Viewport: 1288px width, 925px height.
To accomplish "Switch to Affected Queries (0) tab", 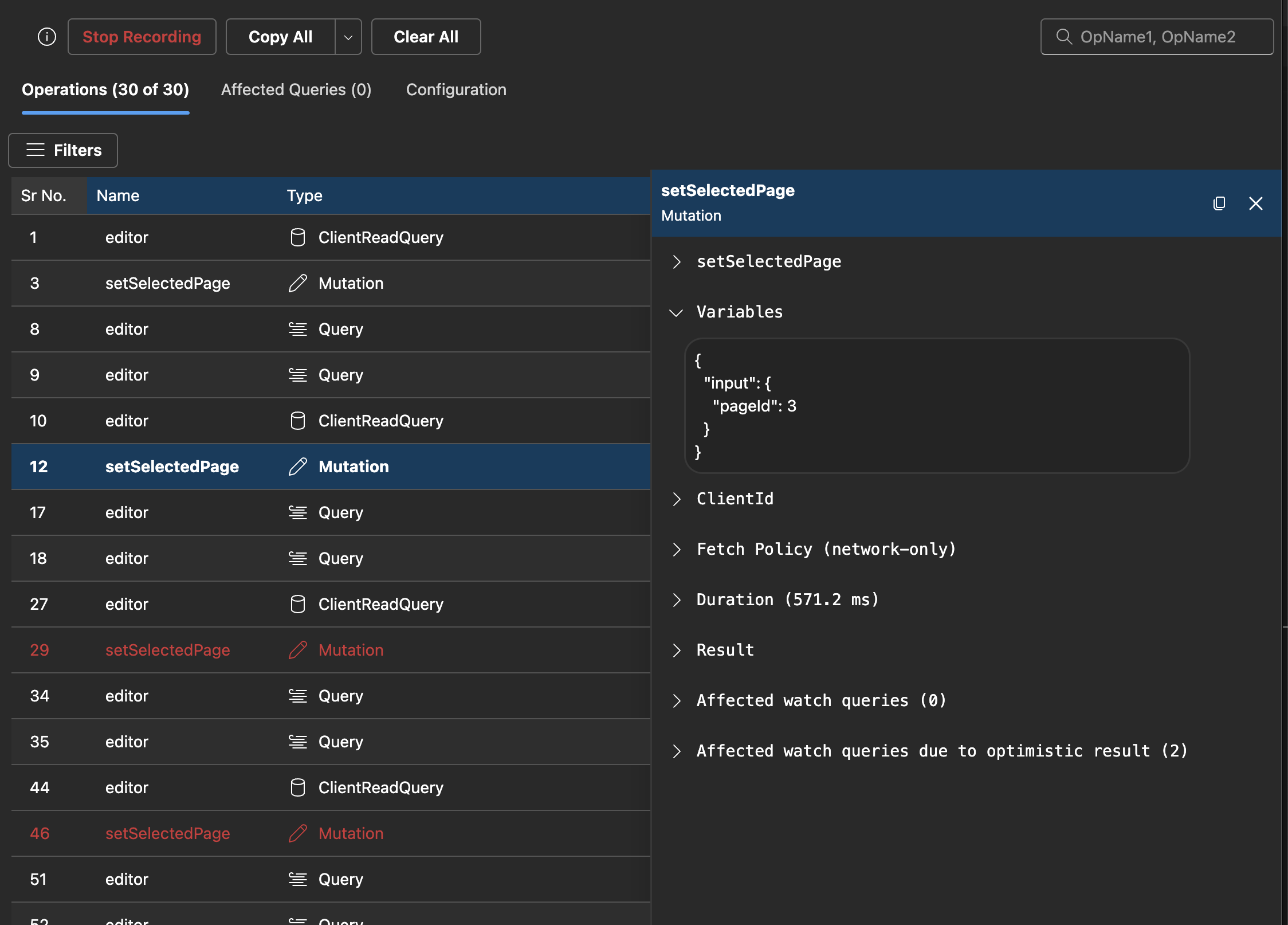I will pos(296,89).
